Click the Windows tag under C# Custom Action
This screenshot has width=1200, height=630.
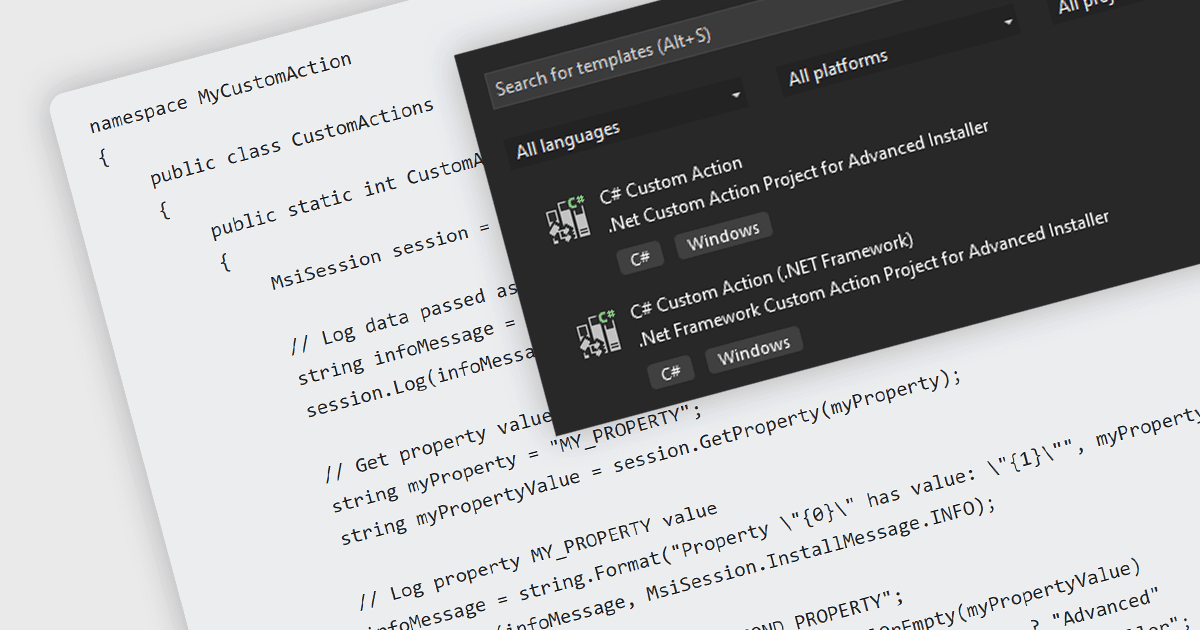click(723, 234)
